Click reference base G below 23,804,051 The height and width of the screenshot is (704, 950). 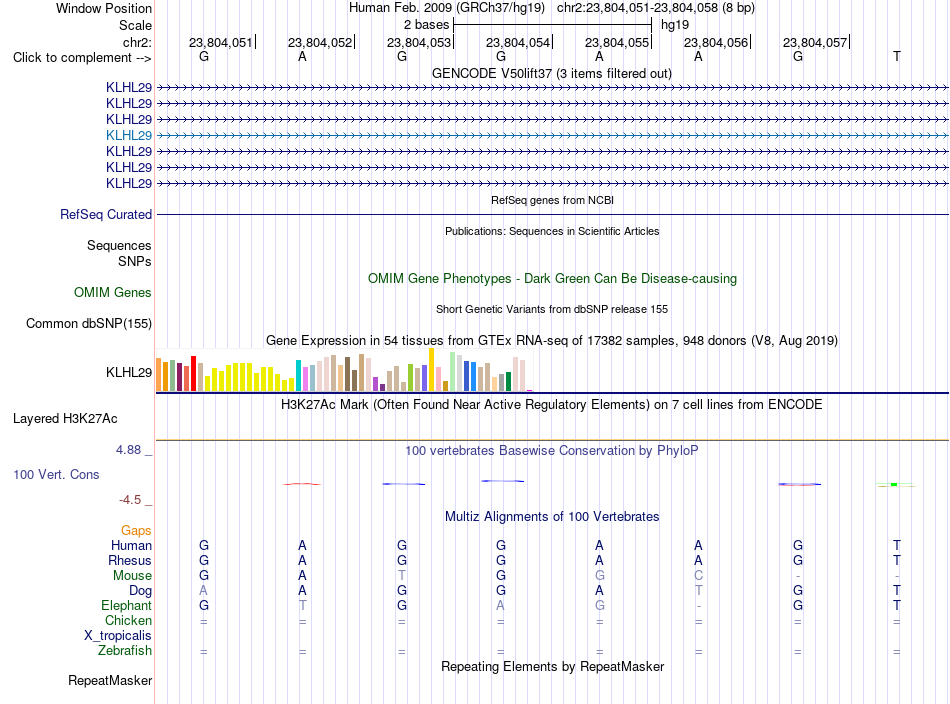204,56
